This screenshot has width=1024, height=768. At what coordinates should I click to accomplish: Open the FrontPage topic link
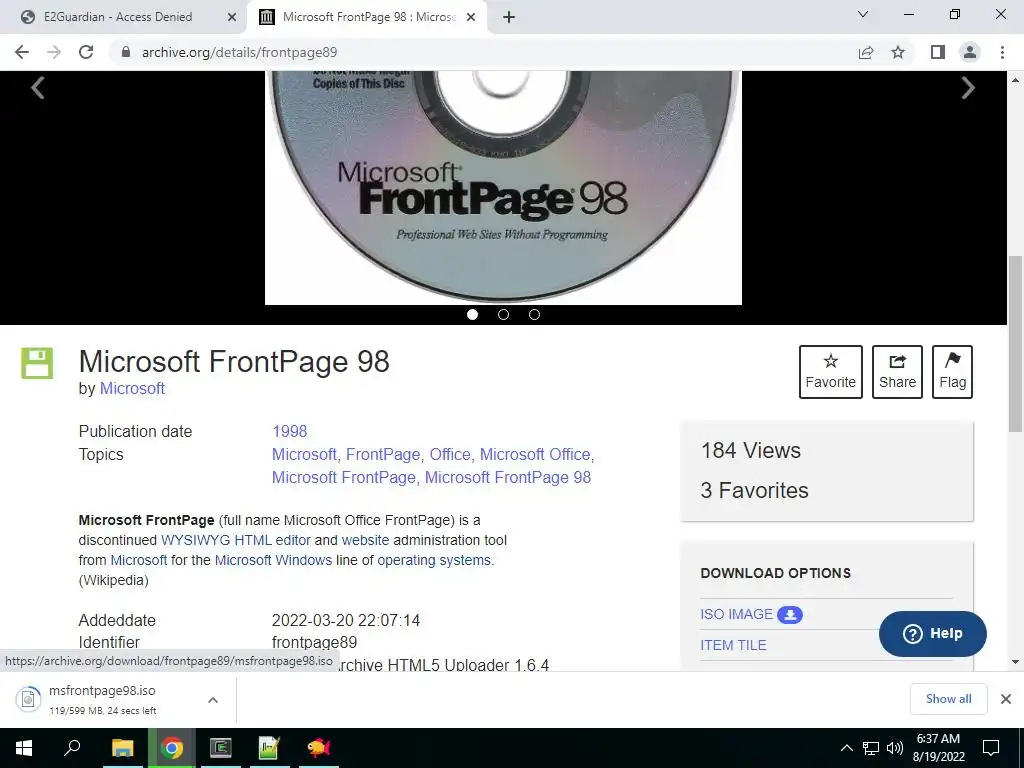(x=383, y=455)
